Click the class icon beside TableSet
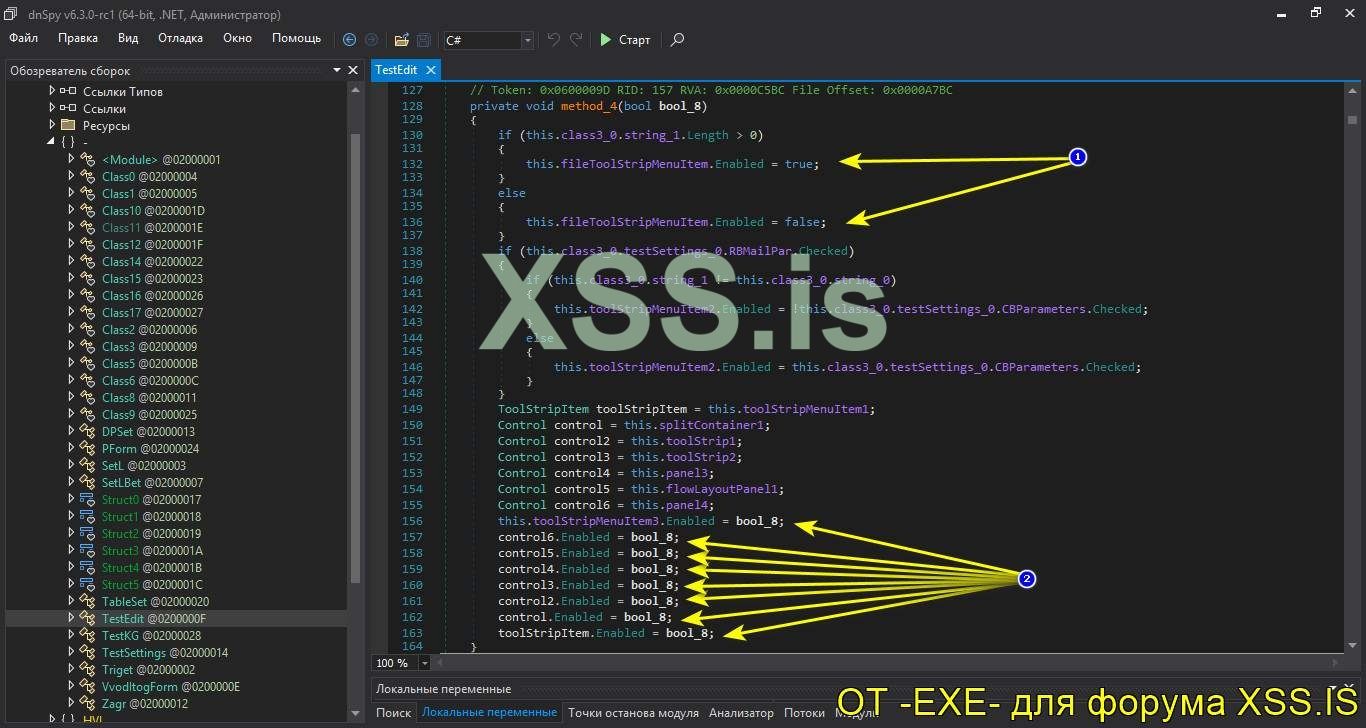The height and width of the screenshot is (728, 1366). 87,602
